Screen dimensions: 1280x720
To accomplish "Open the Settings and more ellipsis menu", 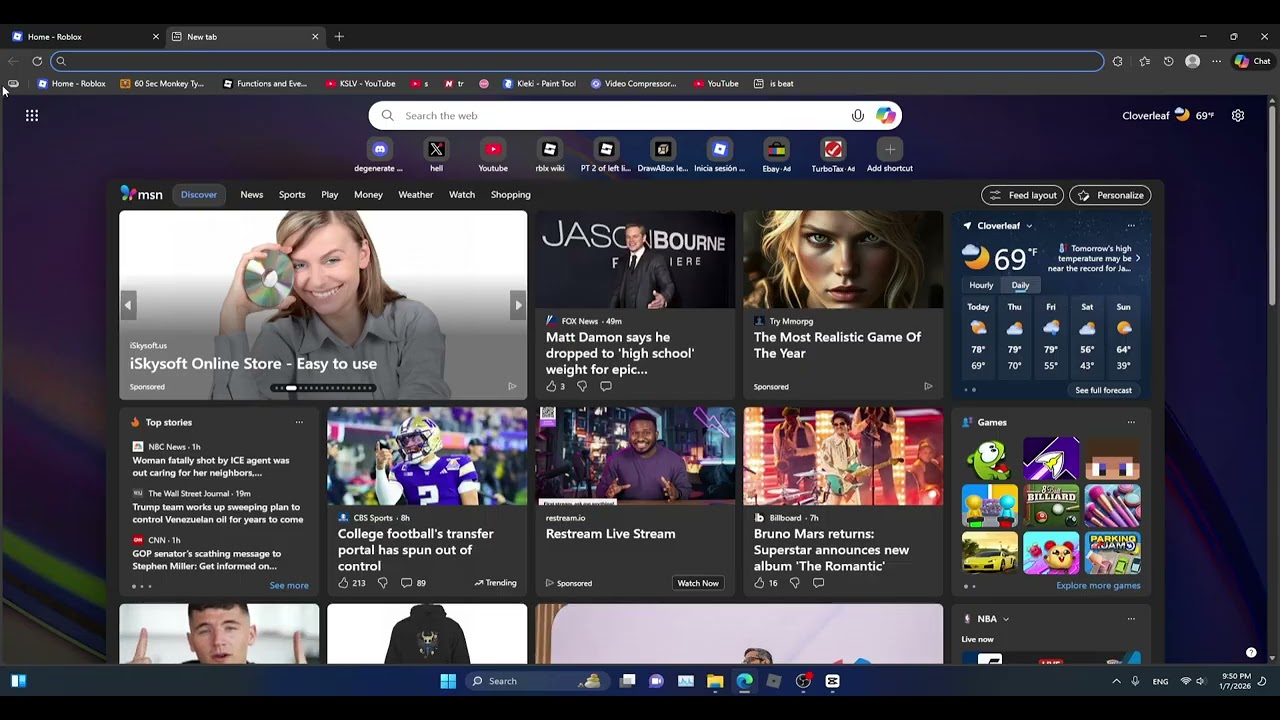I will [1216, 61].
